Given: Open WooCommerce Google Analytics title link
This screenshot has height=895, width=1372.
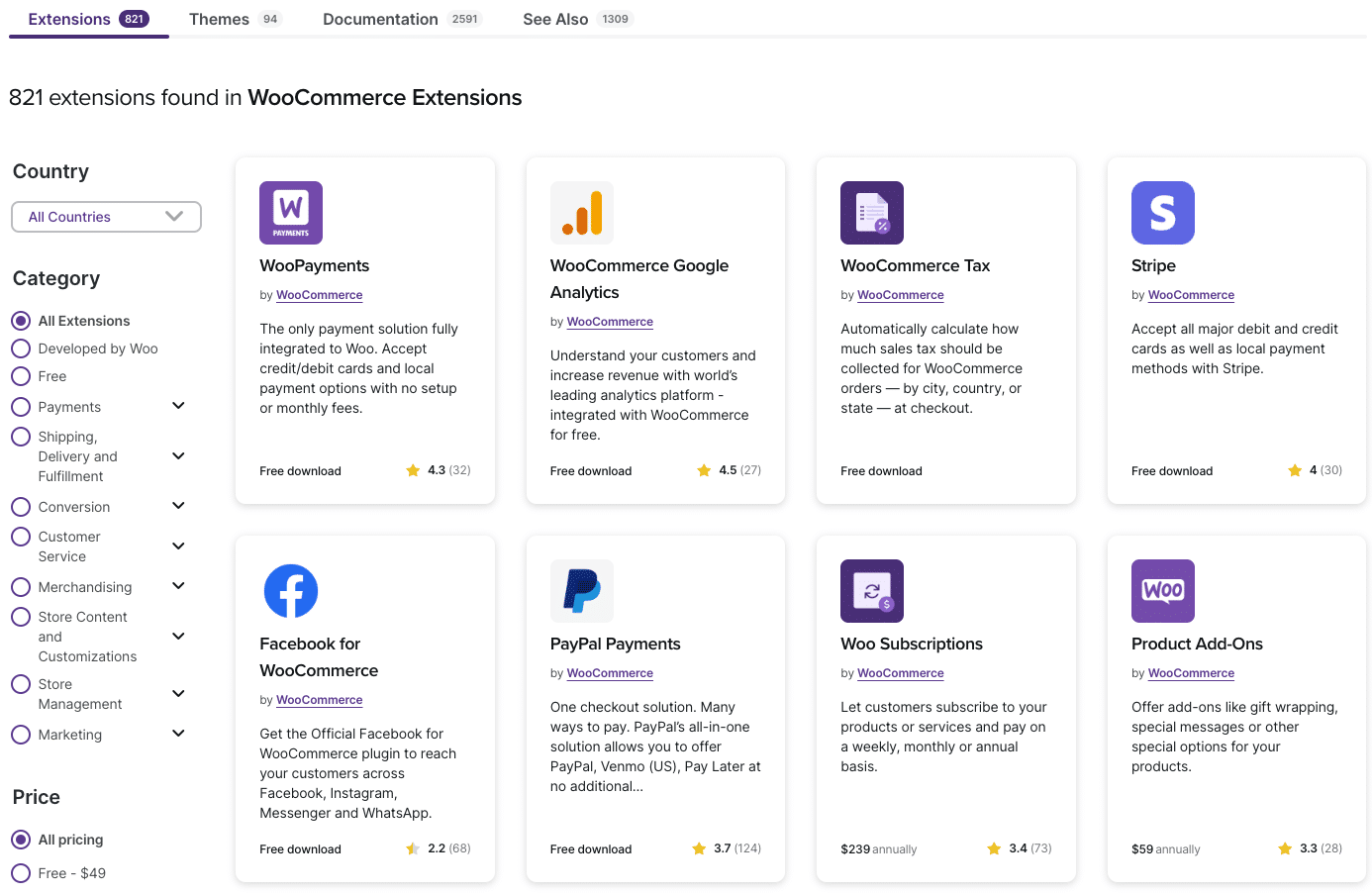Looking at the screenshot, I should point(639,279).
